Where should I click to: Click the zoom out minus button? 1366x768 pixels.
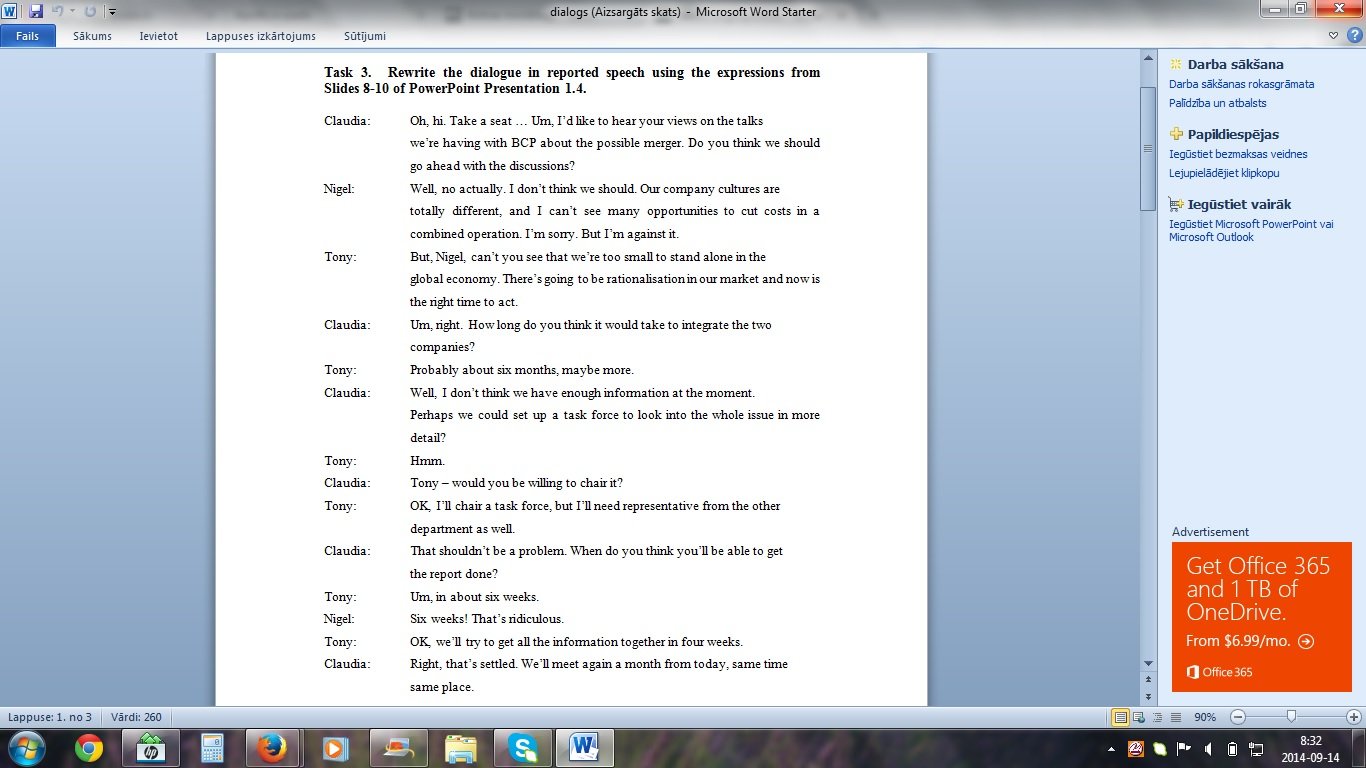click(1237, 717)
